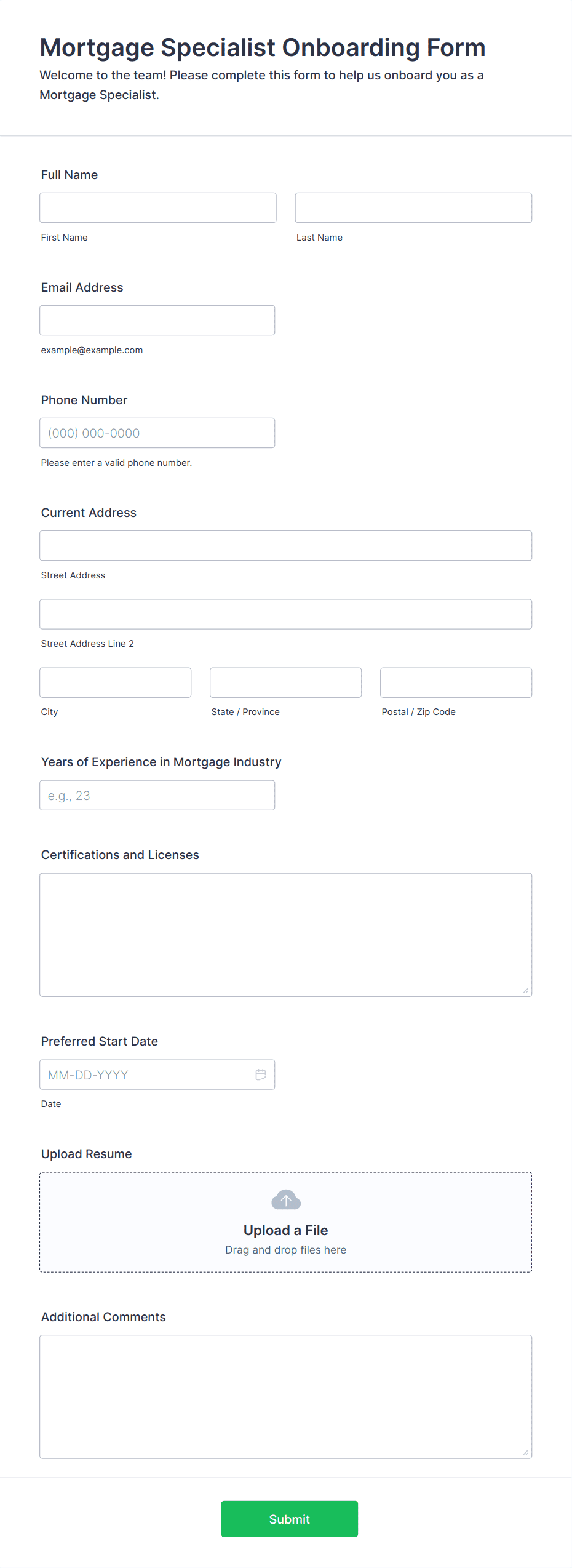This screenshot has height=1568, width=572.
Task: Submit the onboarding form
Action: pos(290,1519)
